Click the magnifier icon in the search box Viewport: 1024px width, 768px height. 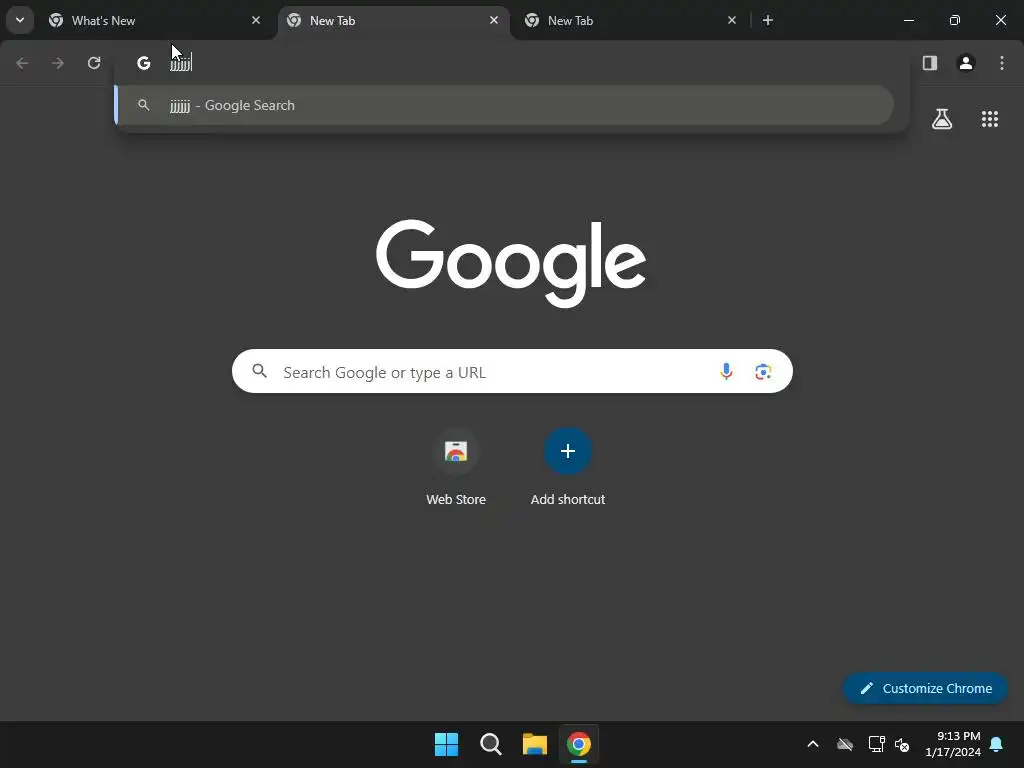point(260,372)
